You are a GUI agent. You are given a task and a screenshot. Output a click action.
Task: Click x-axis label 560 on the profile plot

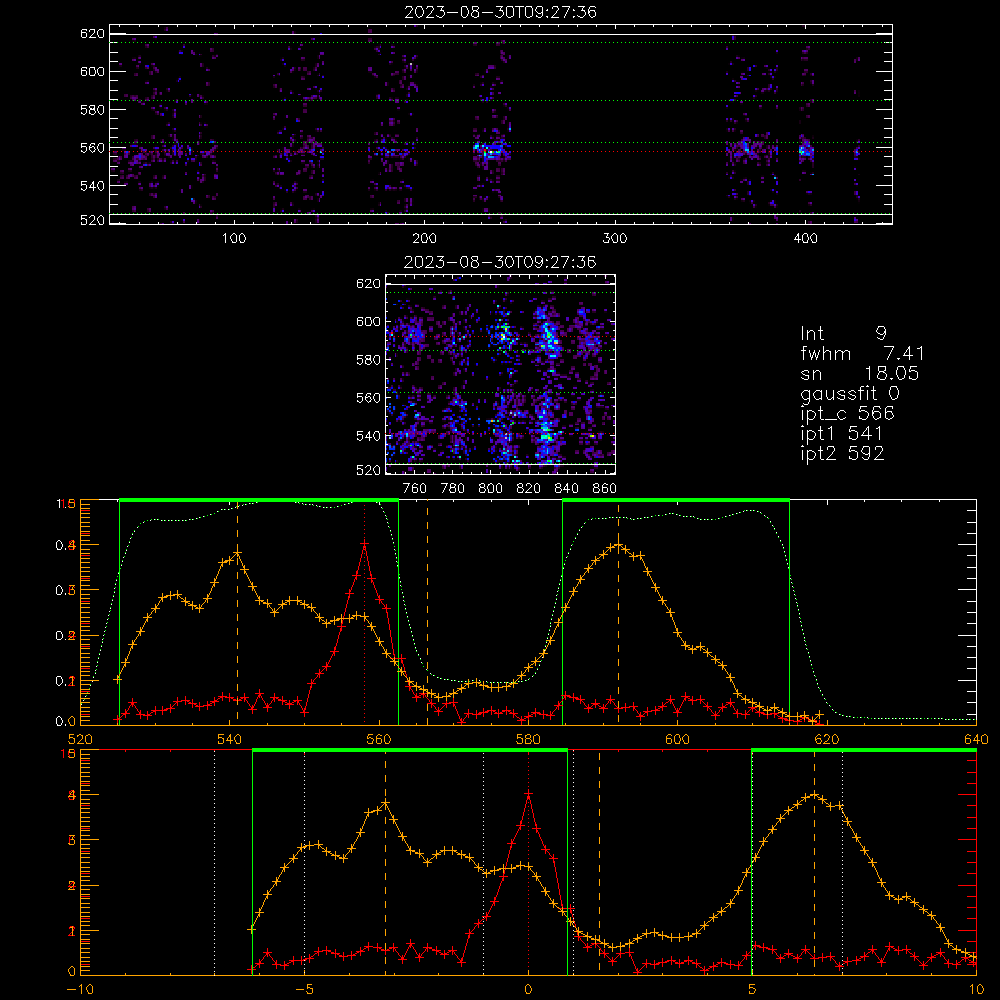(379, 740)
